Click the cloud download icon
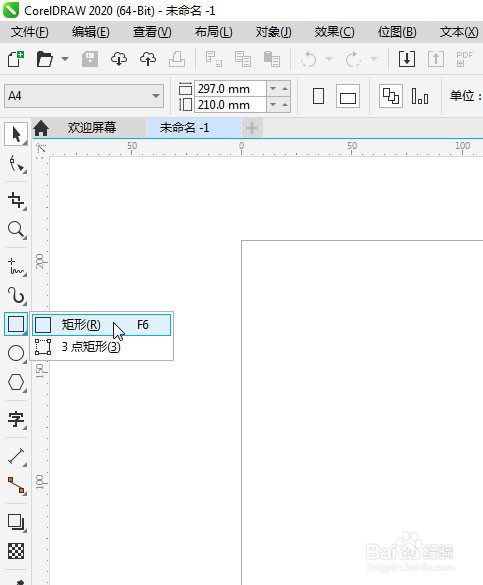The image size is (483, 585). (119, 59)
